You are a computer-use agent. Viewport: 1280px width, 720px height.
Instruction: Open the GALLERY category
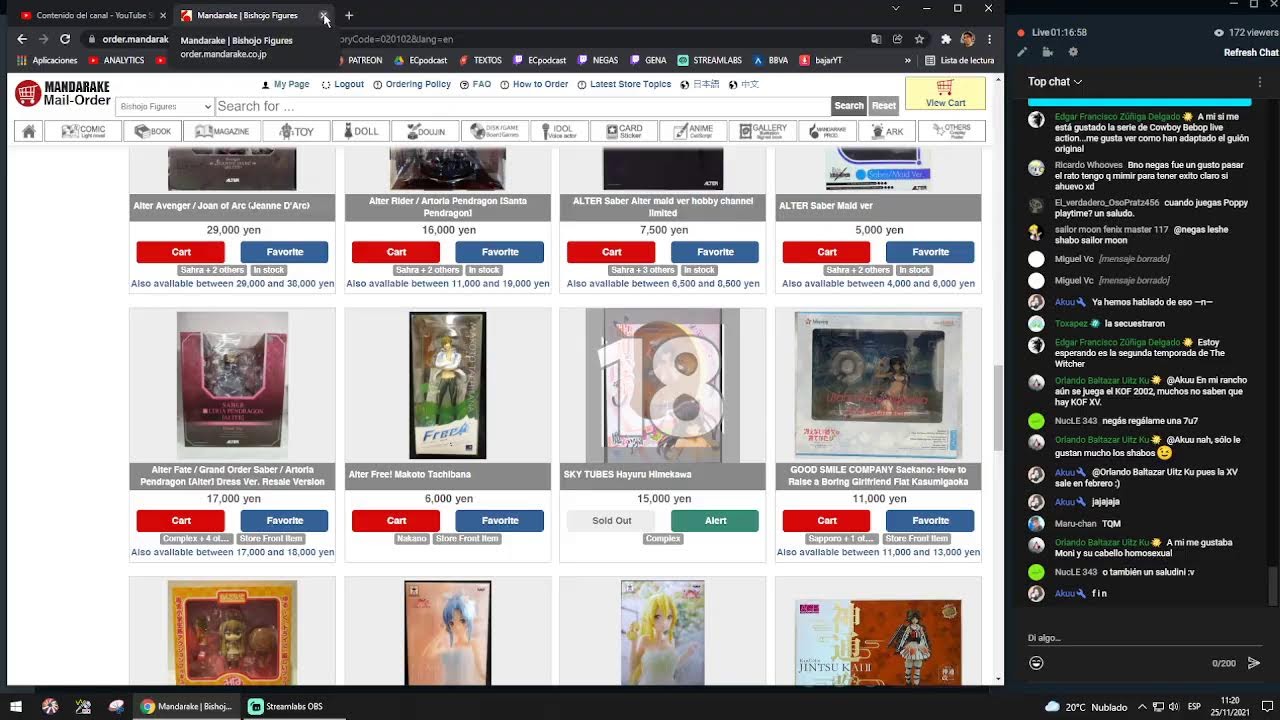coord(761,131)
